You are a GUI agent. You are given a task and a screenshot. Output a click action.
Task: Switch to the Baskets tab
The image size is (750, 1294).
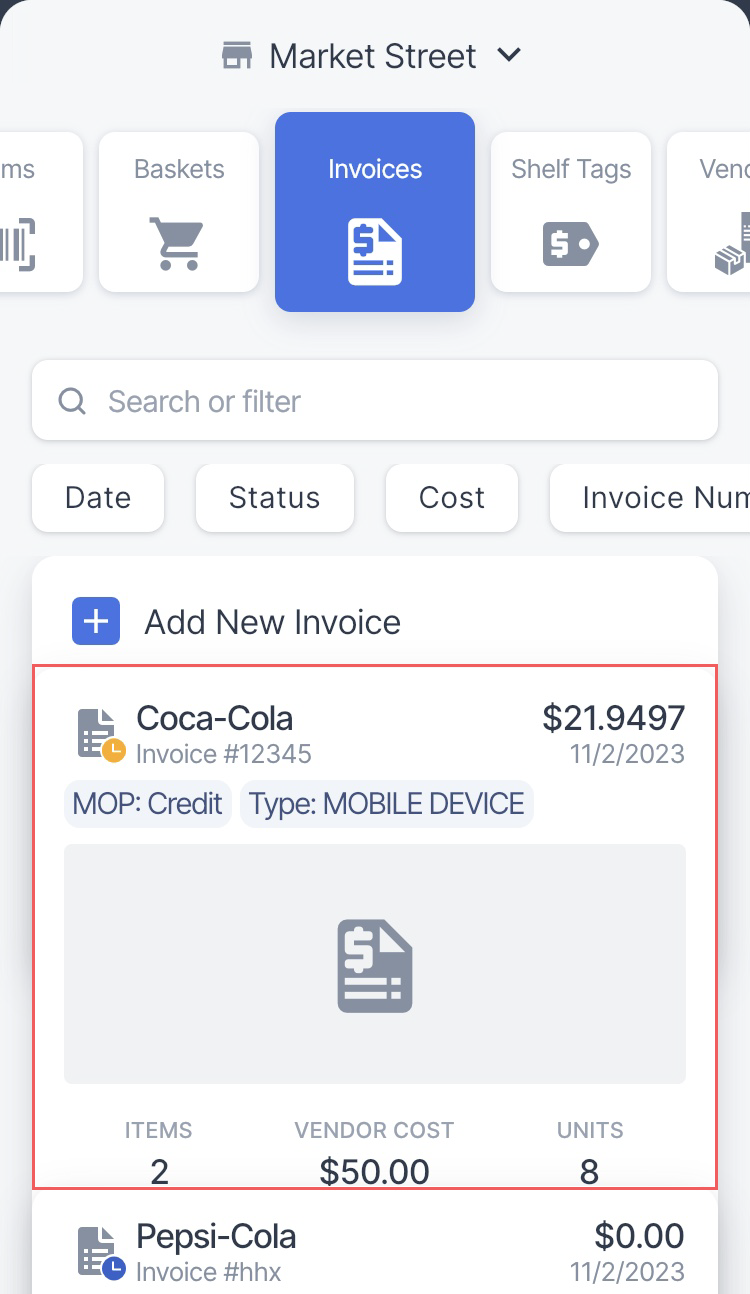(x=179, y=212)
